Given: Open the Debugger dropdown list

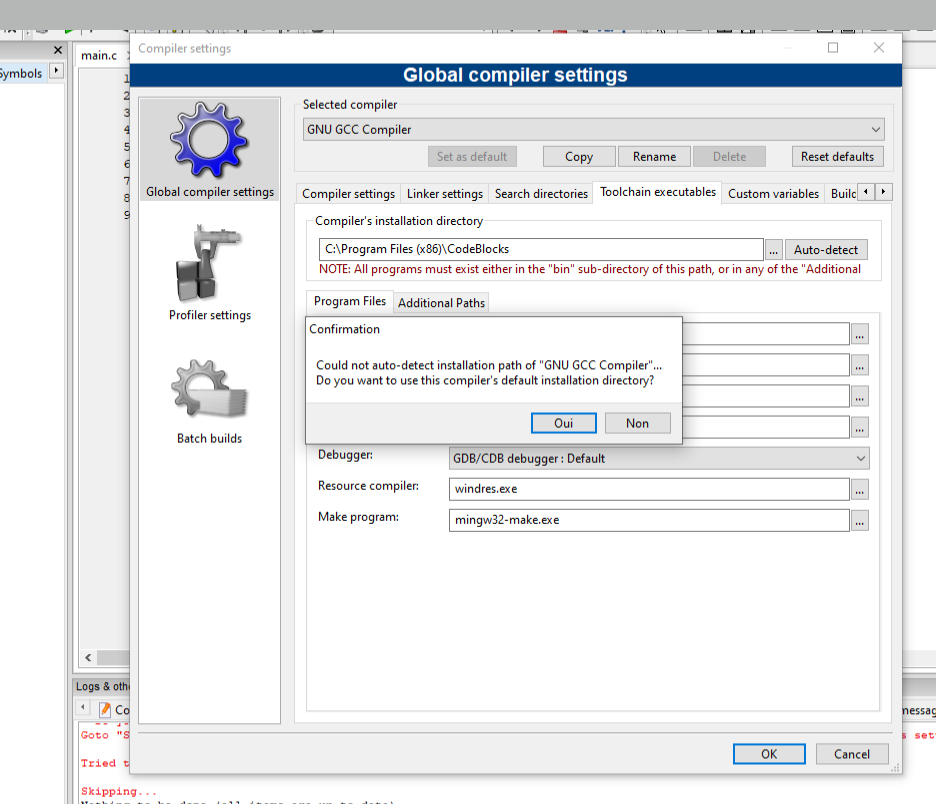Looking at the screenshot, I should (660, 458).
